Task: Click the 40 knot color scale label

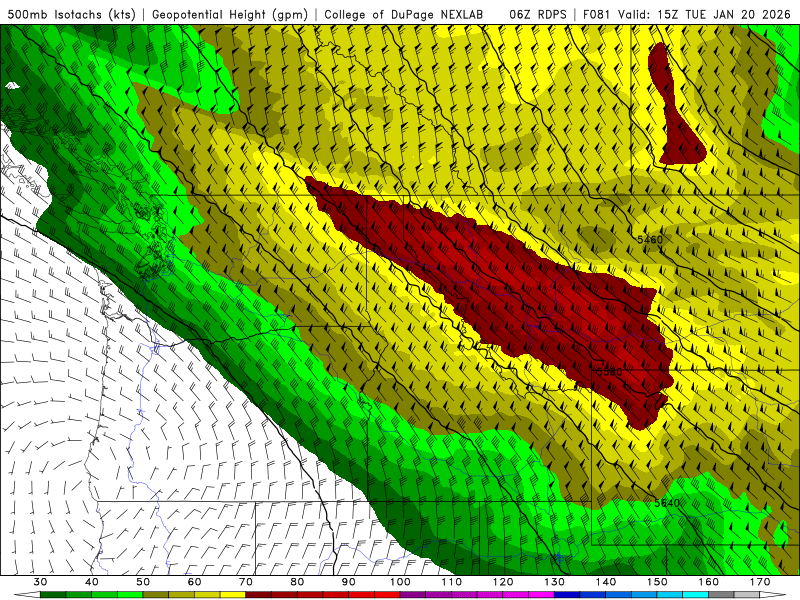Action: [x=92, y=582]
